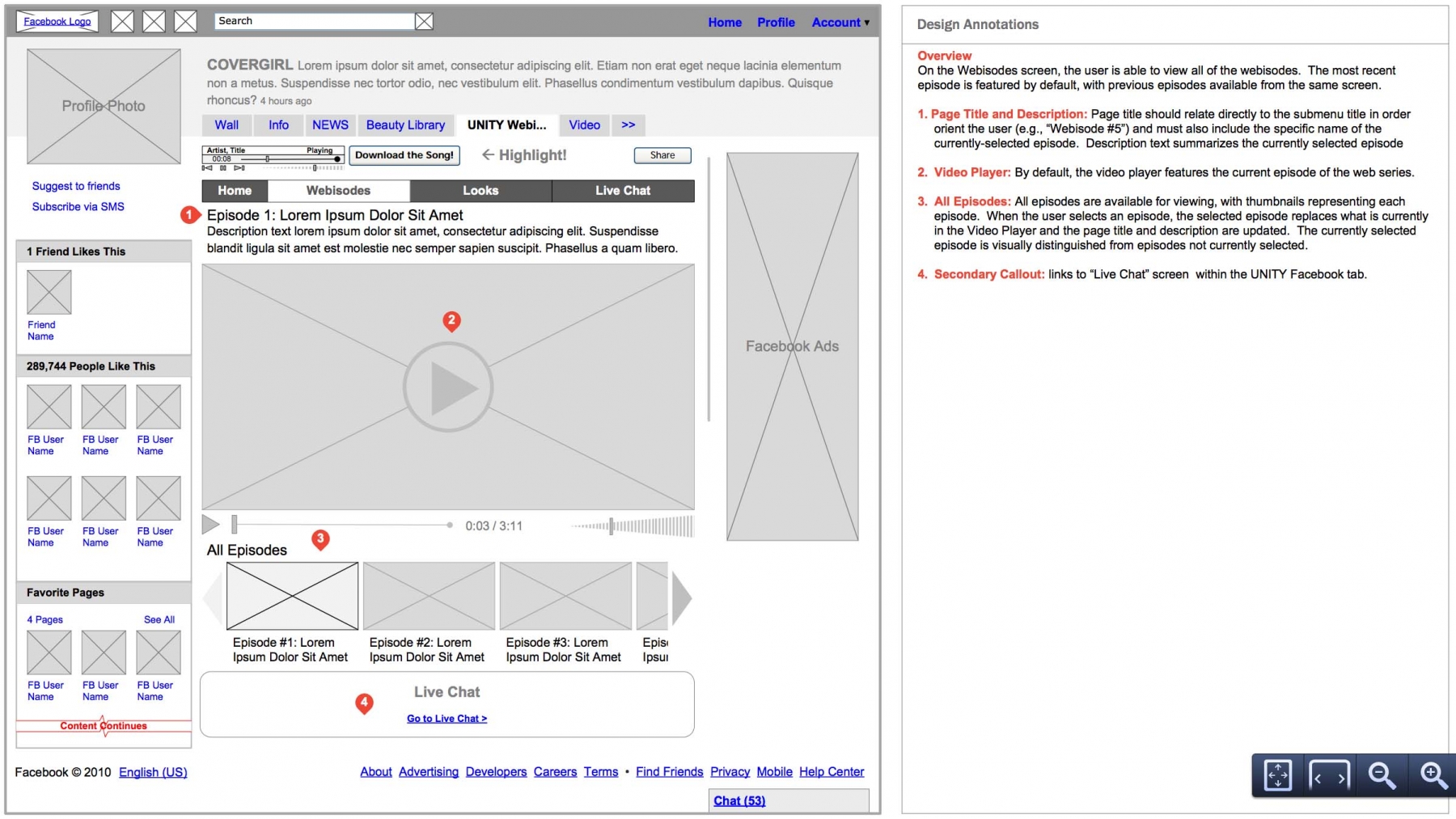Viewport: 1456px width, 819px height.
Task: Select the Episode #2 thumbnail
Action: coord(429,596)
